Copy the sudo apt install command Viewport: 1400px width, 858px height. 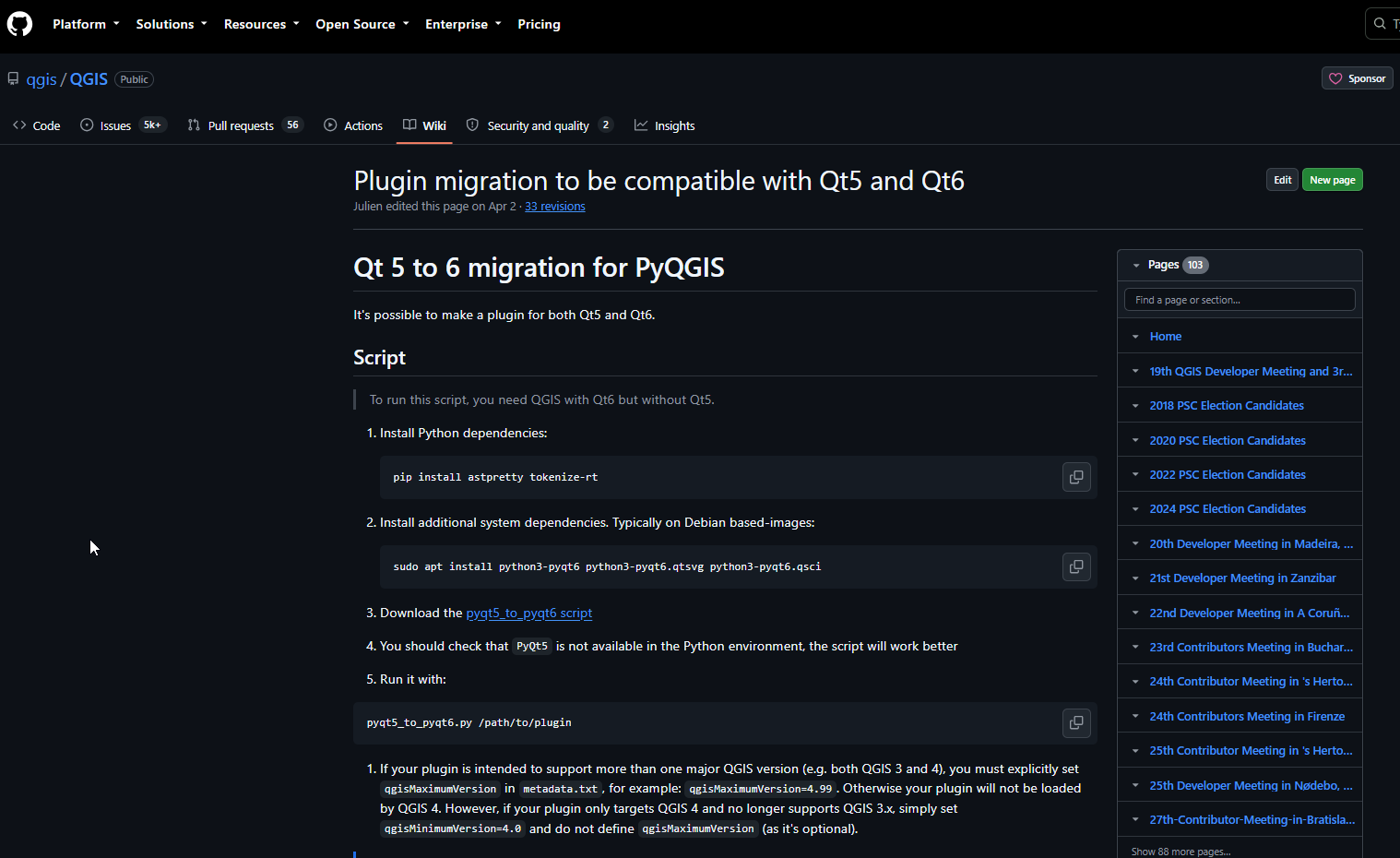1076,566
